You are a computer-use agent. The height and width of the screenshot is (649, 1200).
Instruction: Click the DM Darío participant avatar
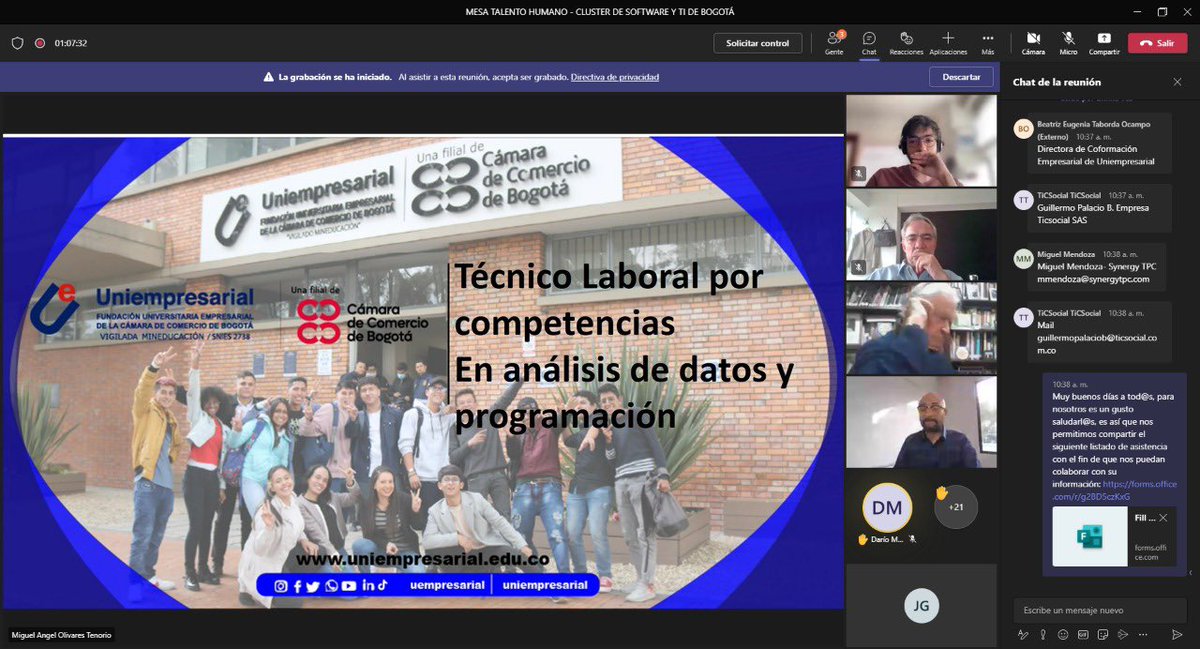[887, 507]
